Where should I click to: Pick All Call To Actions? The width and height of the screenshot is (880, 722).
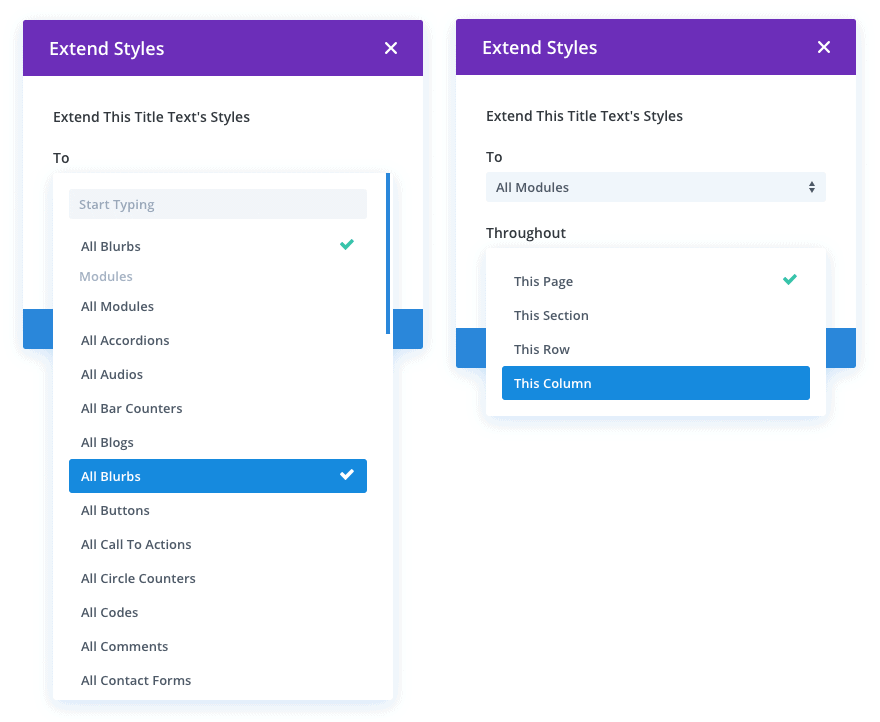[136, 545]
